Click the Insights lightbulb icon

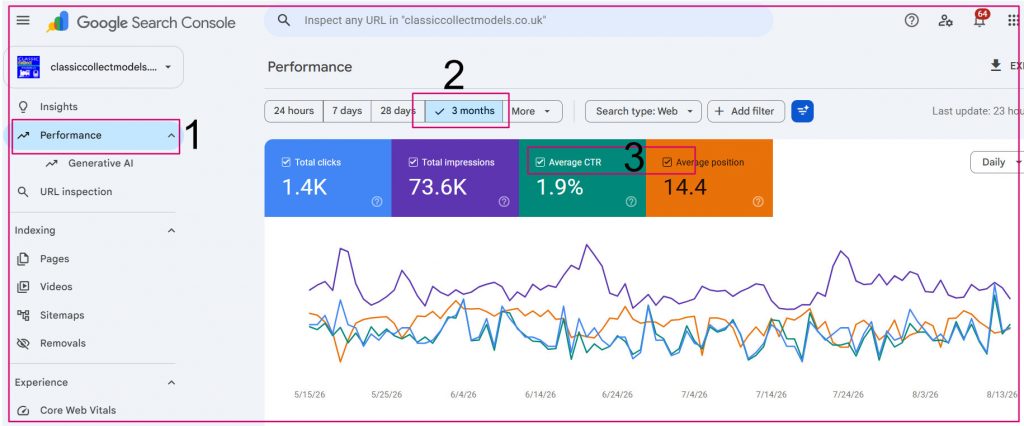[24, 106]
